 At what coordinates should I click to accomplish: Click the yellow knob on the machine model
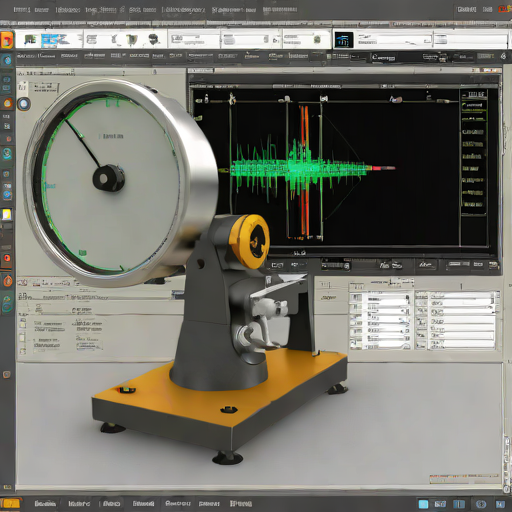coord(249,241)
